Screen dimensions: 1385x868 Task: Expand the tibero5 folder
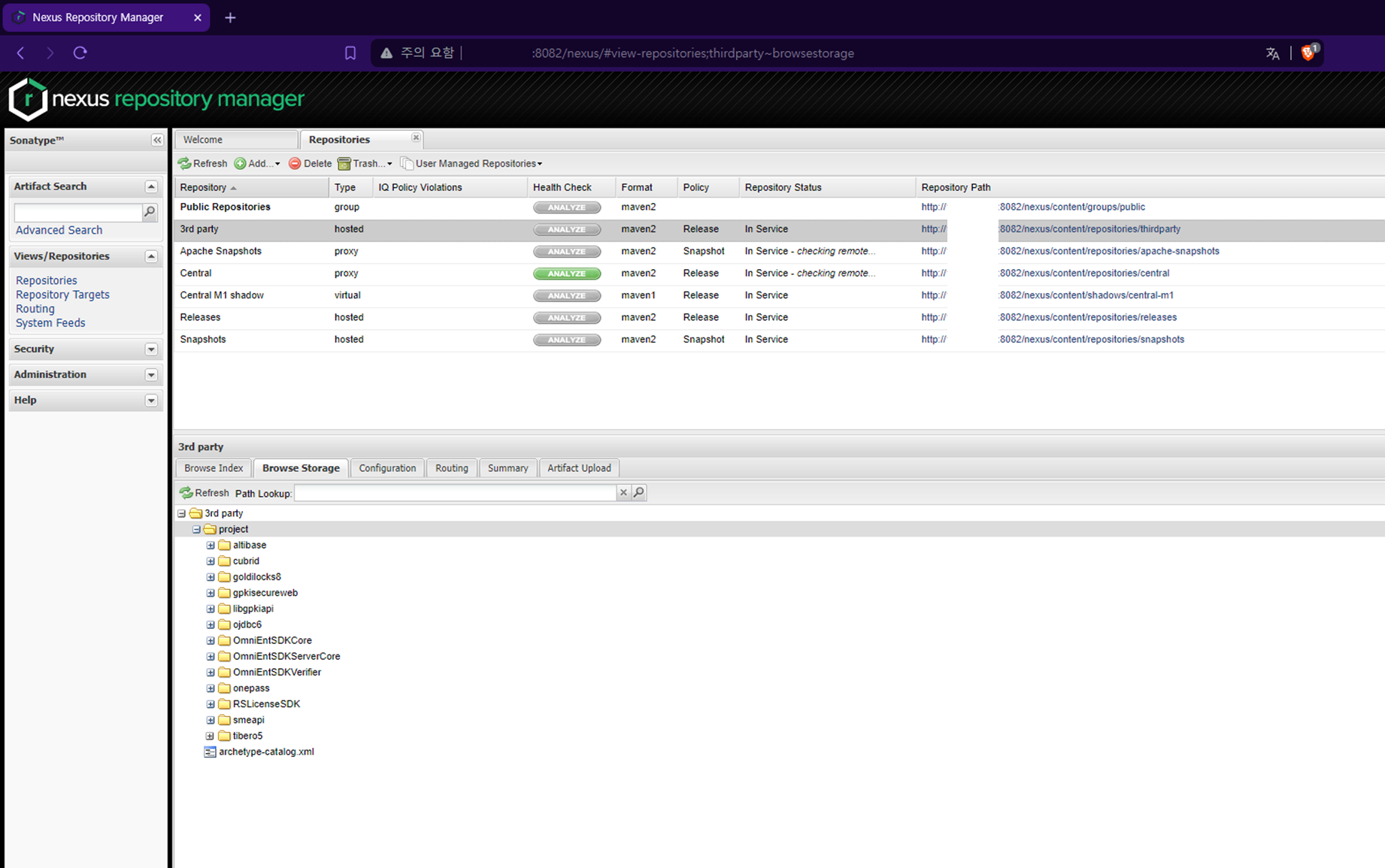(211, 736)
